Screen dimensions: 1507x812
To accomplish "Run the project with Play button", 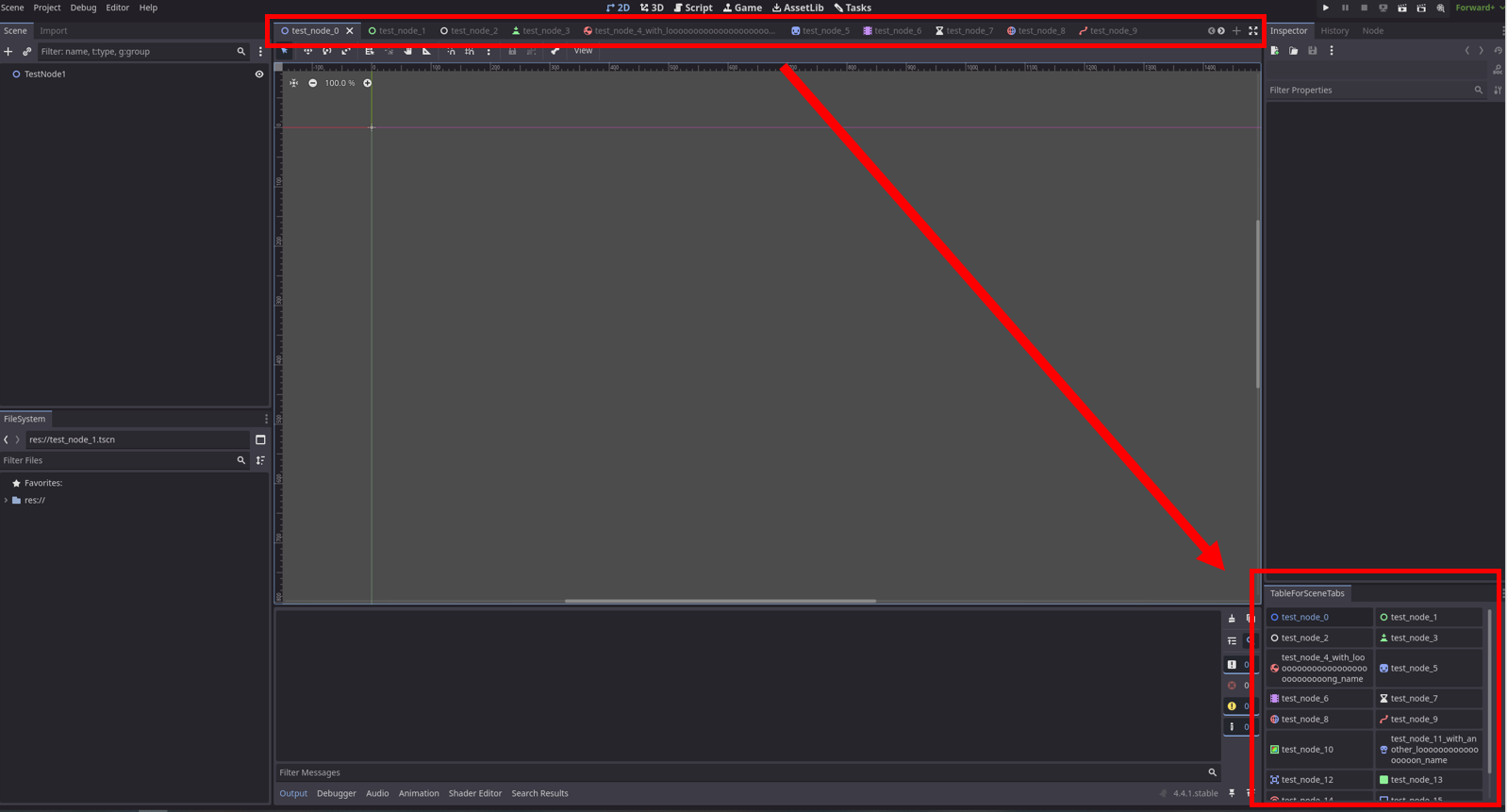I will [x=1326, y=8].
